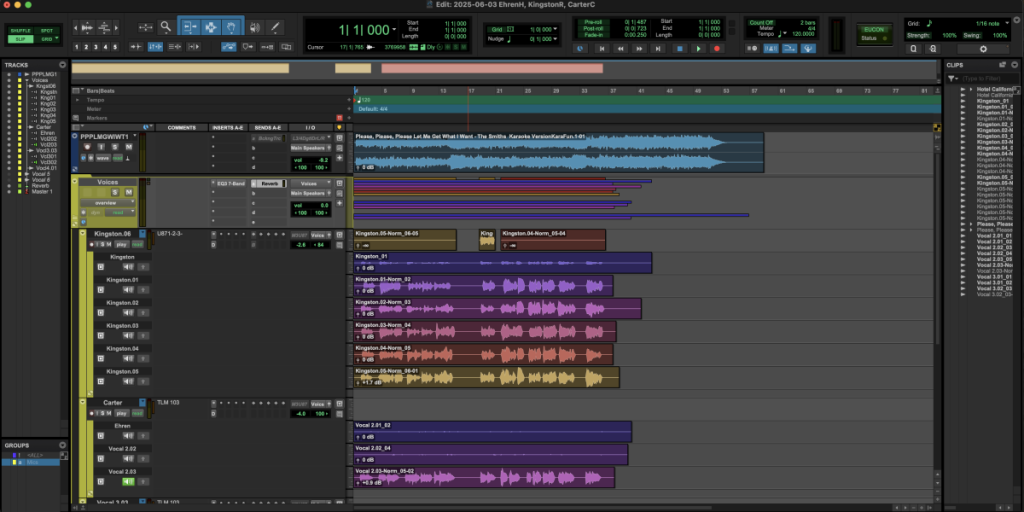The height and width of the screenshot is (512, 1024).
Task: Enable Shuffle edit mode
Action: click(x=20, y=32)
